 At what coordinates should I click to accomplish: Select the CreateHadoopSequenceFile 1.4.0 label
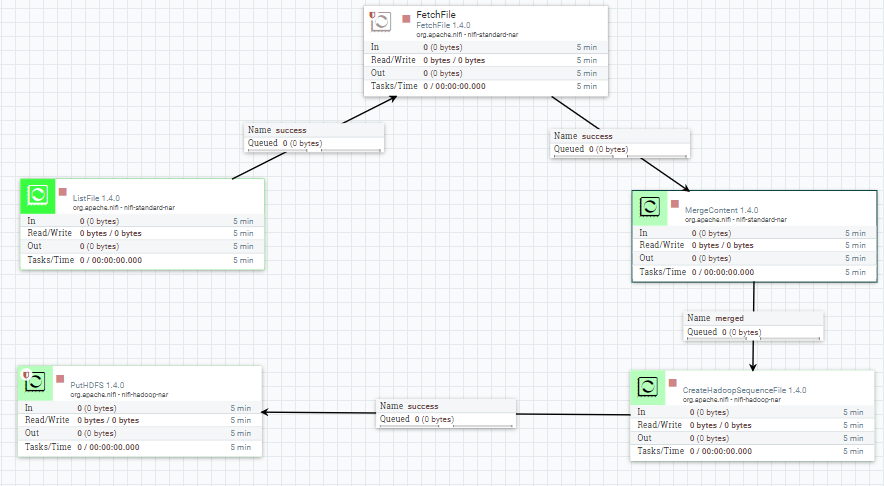point(744,390)
